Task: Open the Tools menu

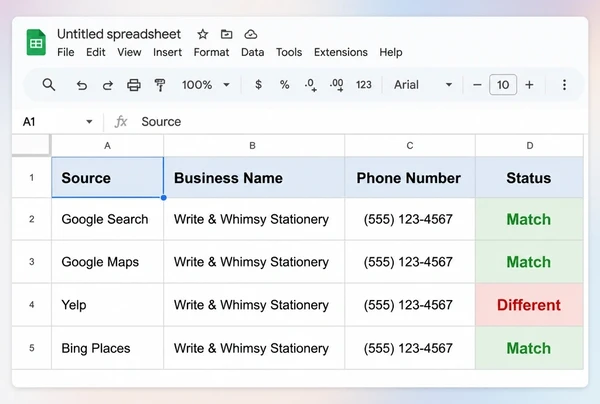Action: (289, 52)
